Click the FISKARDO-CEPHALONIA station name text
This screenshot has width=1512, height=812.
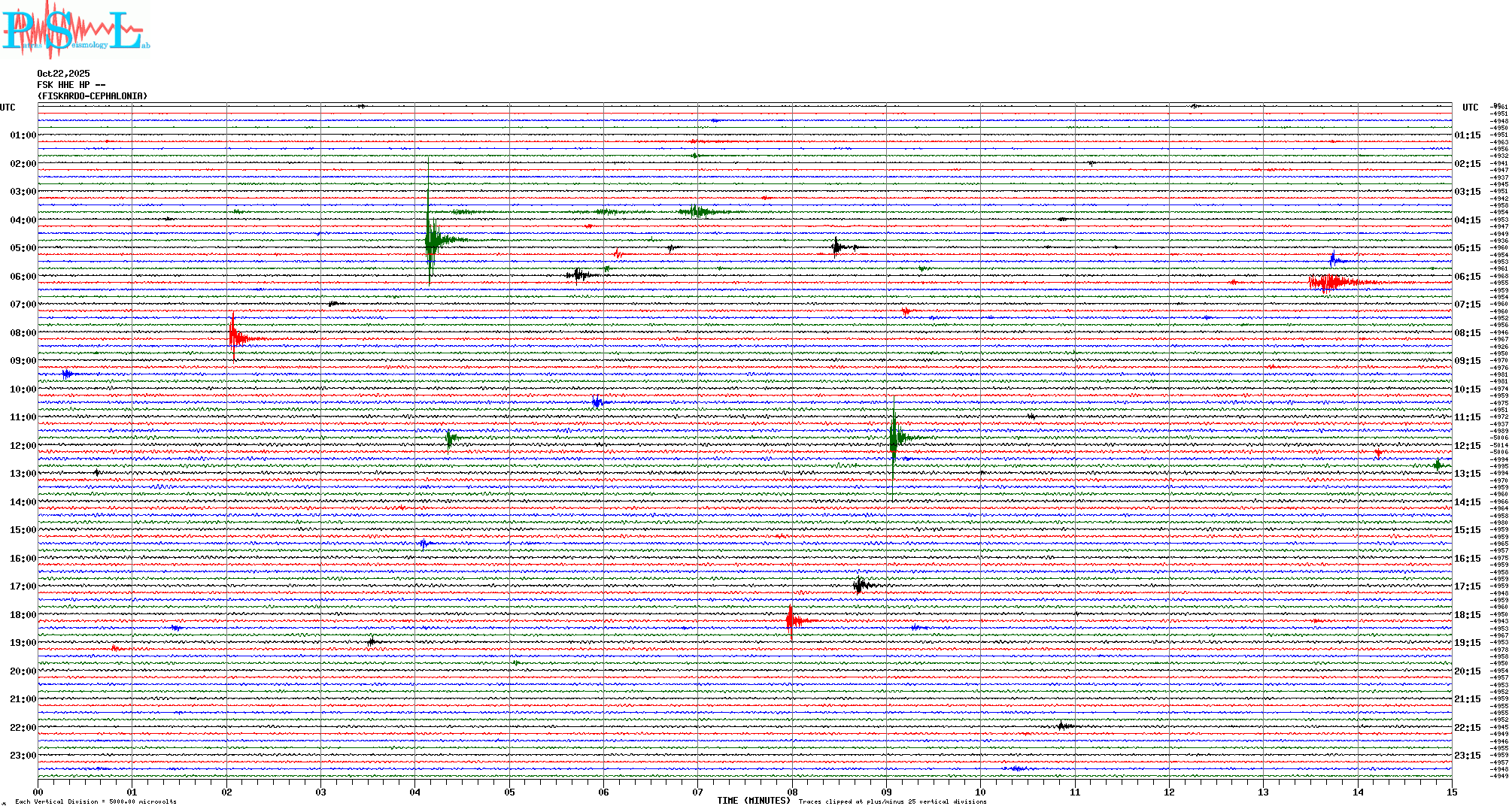93,96
